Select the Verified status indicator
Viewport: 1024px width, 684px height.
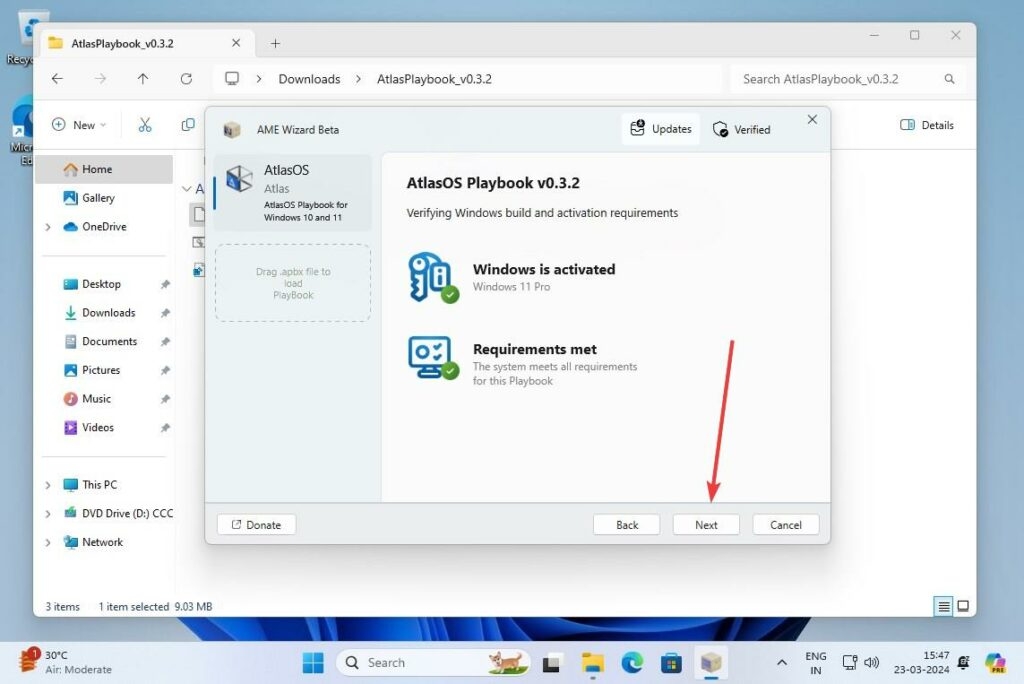[x=741, y=129]
